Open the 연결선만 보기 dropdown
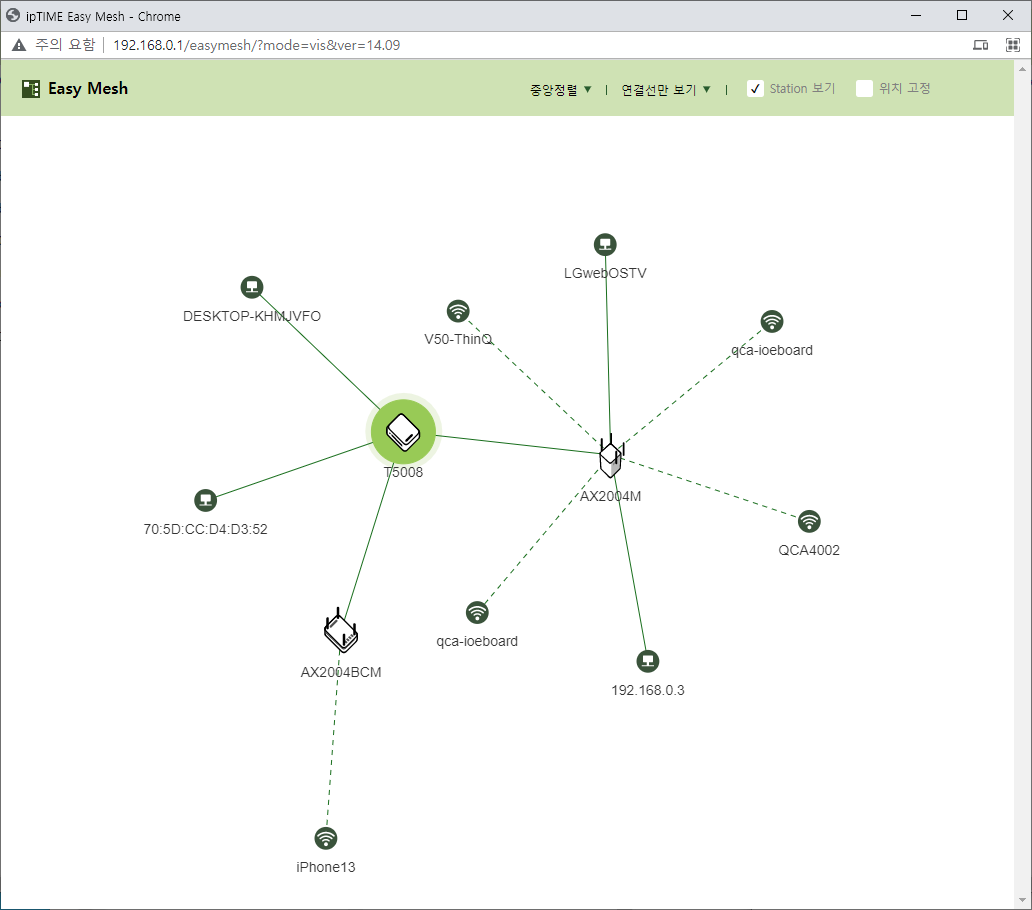The height and width of the screenshot is (910, 1032). (x=666, y=89)
